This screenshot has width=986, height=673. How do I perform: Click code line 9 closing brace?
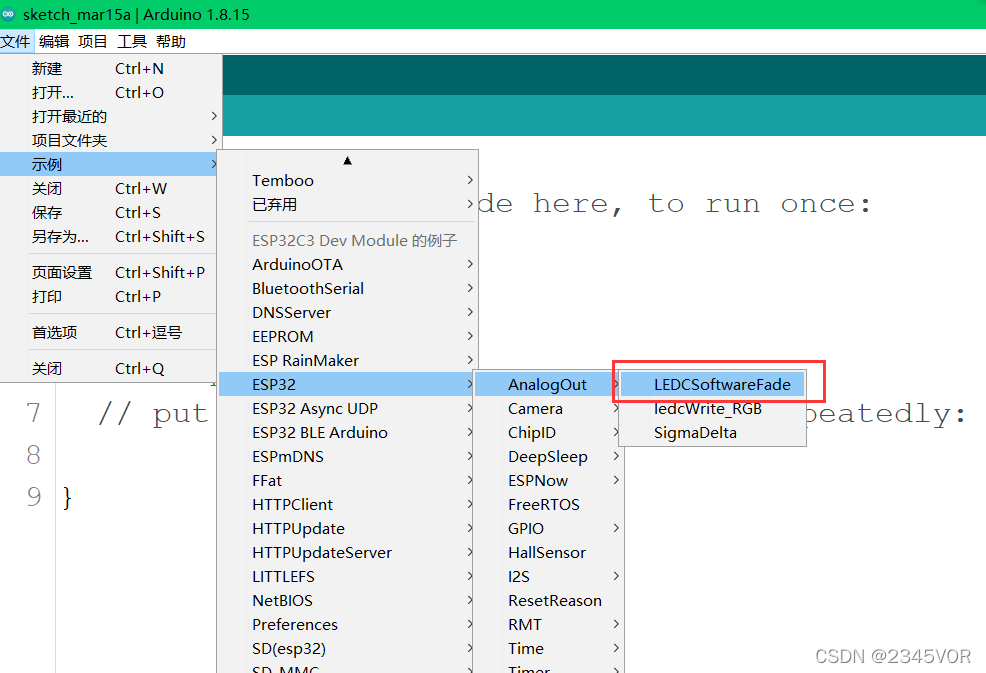coord(67,498)
